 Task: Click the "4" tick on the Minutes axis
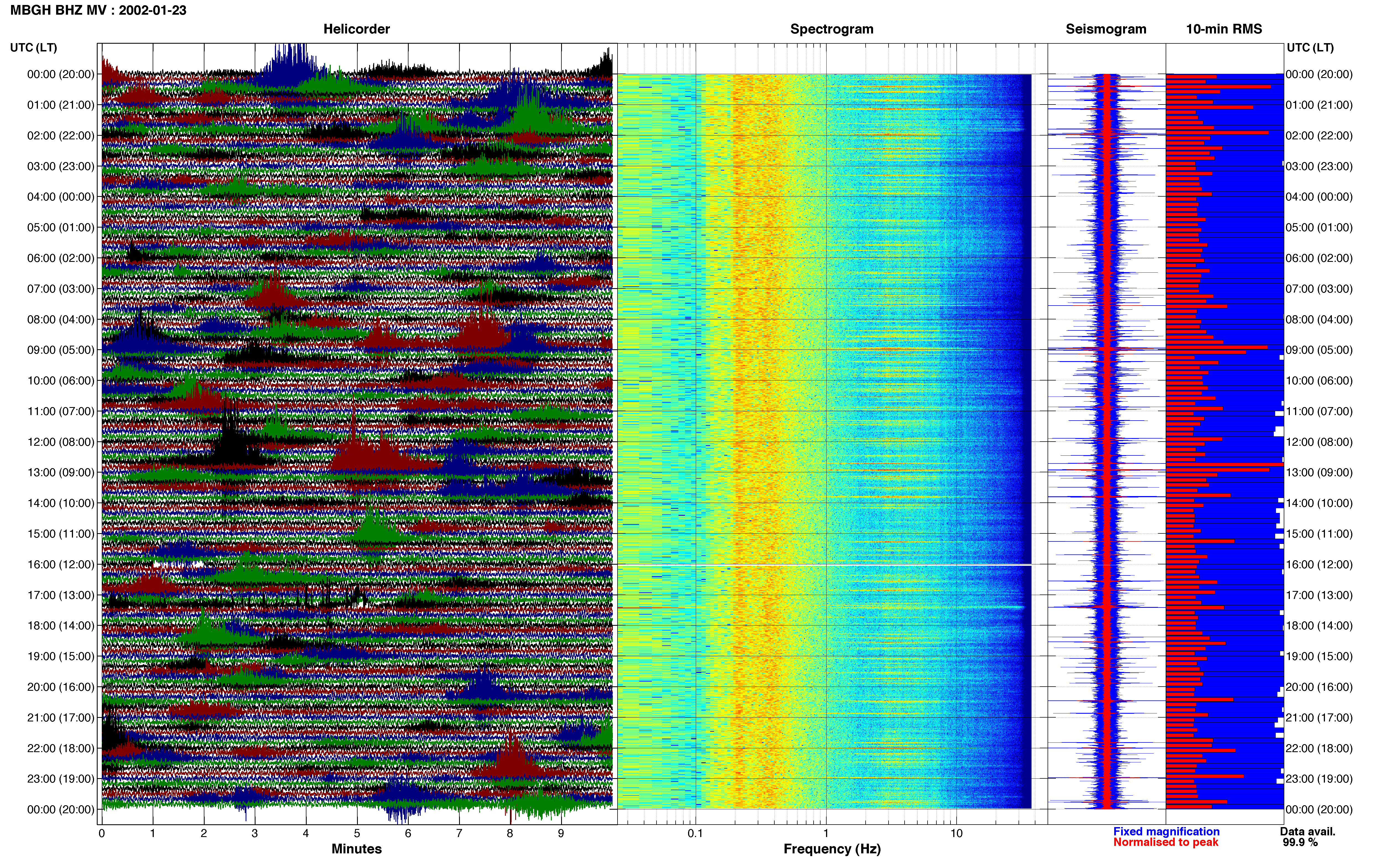[306, 833]
